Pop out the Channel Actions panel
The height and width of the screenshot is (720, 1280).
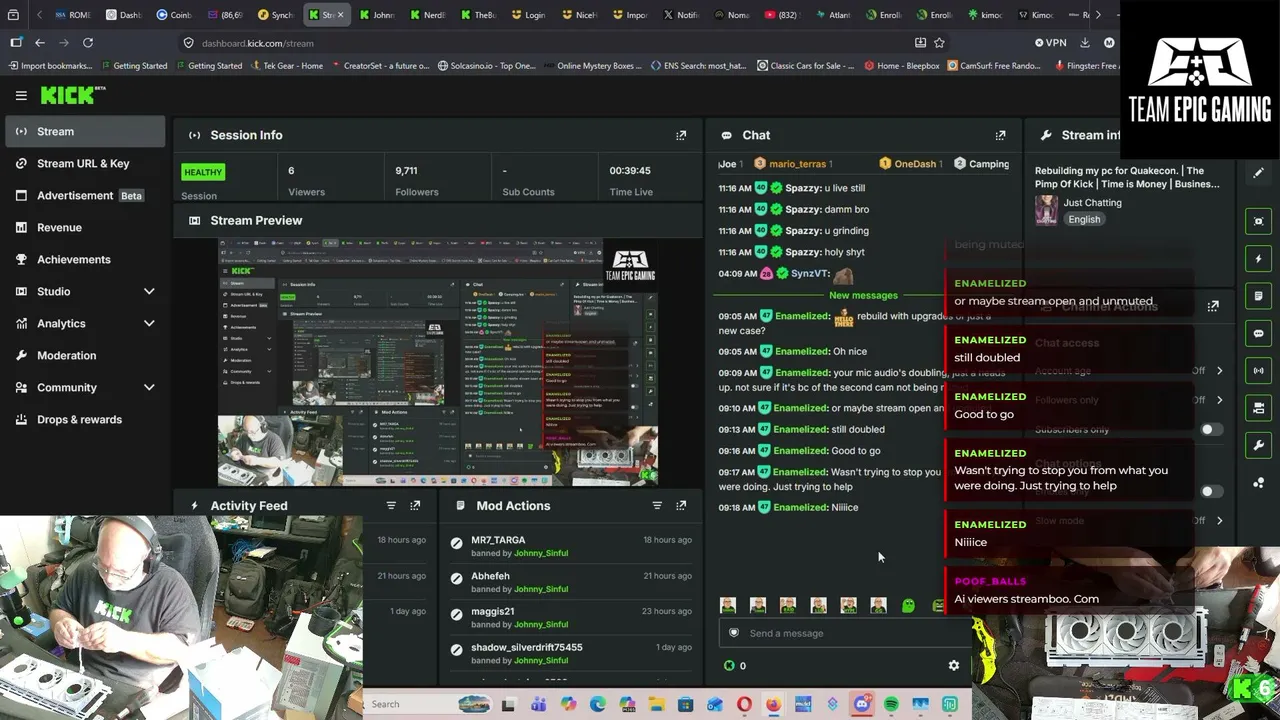pos(1213,306)
